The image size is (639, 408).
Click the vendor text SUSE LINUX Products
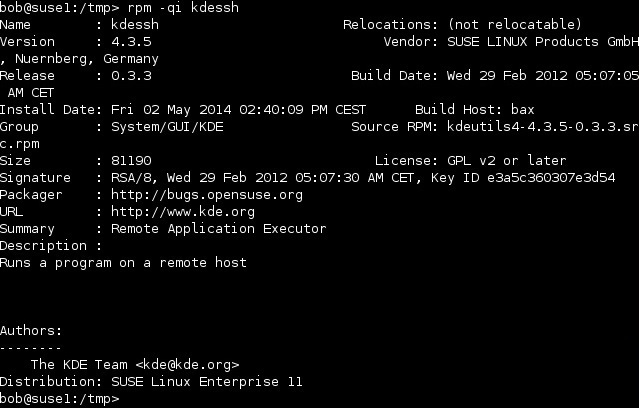click(x=523, y=42)
